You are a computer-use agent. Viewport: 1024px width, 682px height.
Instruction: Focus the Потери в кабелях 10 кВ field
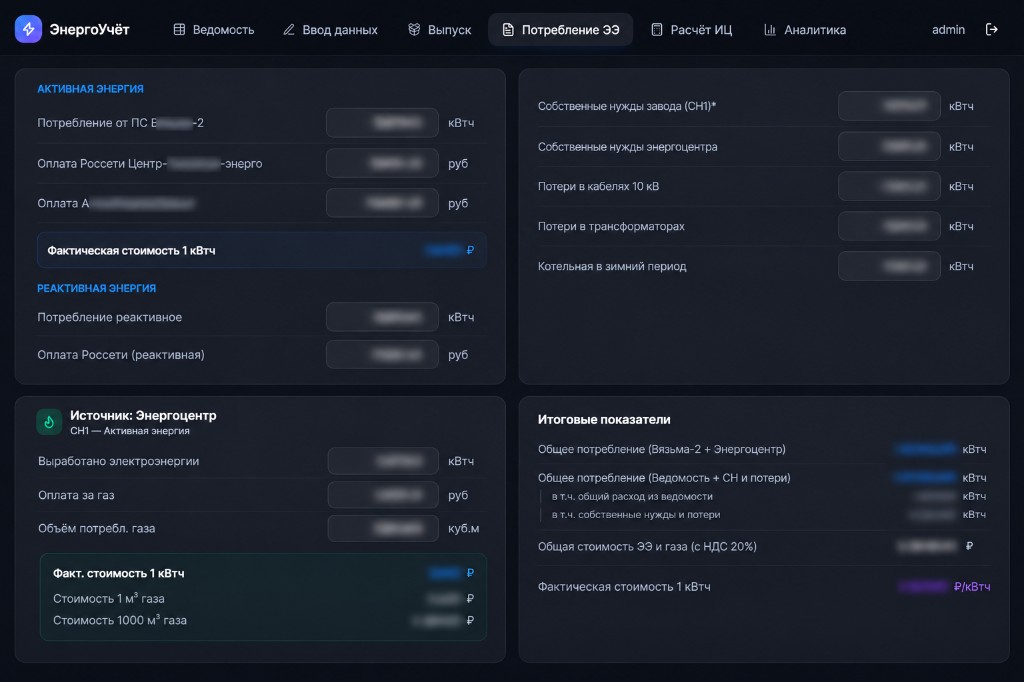[889, 186]
